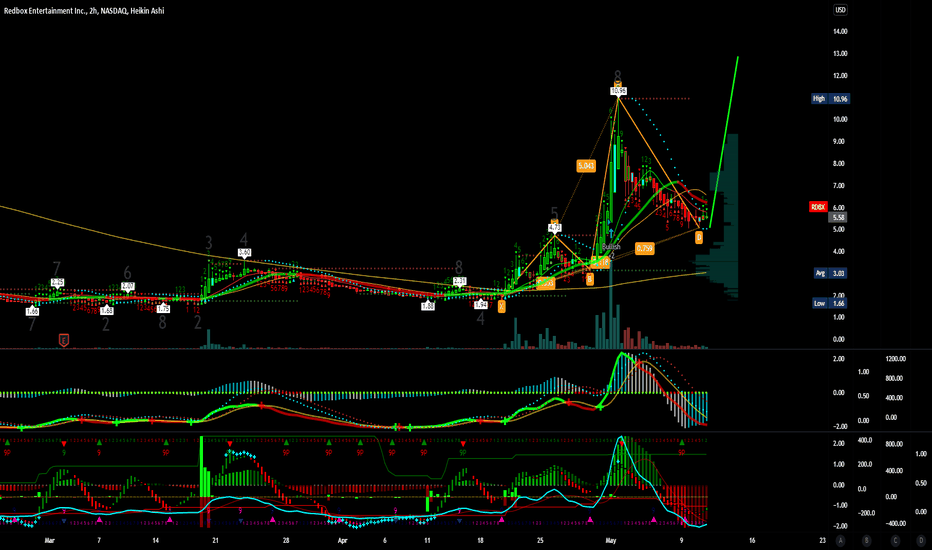Select the orange 0.759 ratio label
This screenshot has width=932, height=550.
coord(644,249)
